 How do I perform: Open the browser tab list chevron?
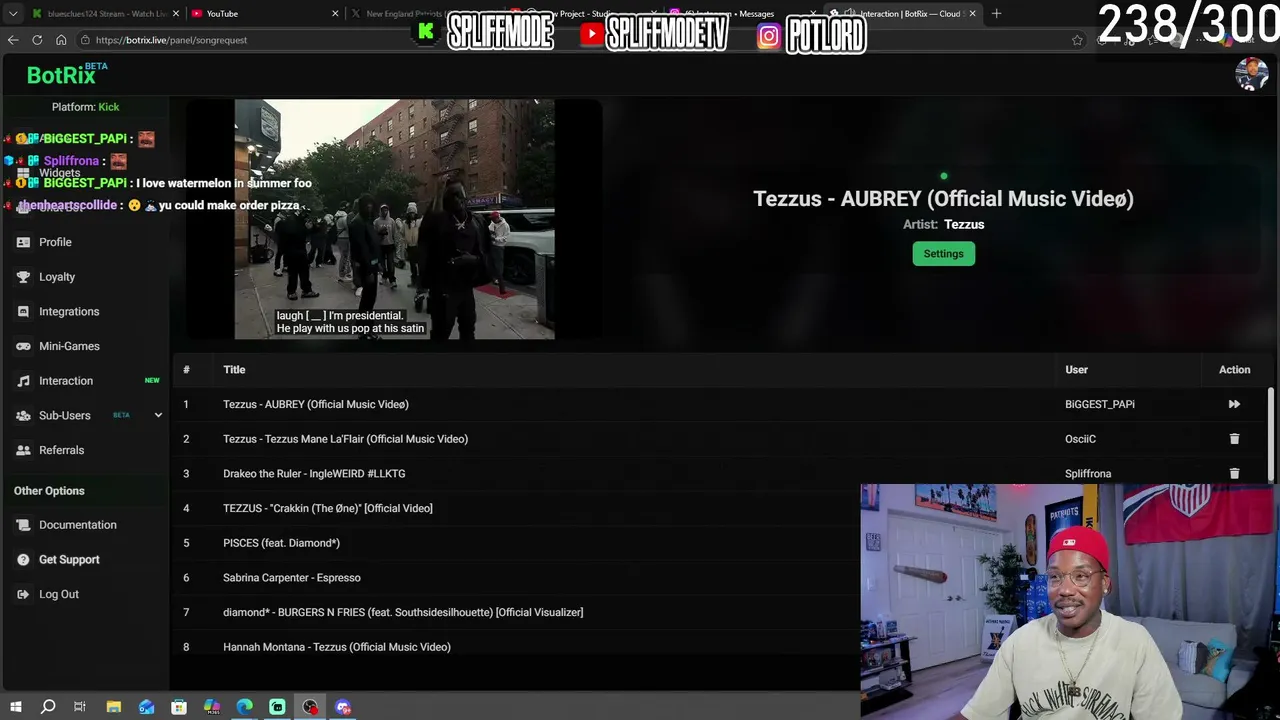pos(13,14)
